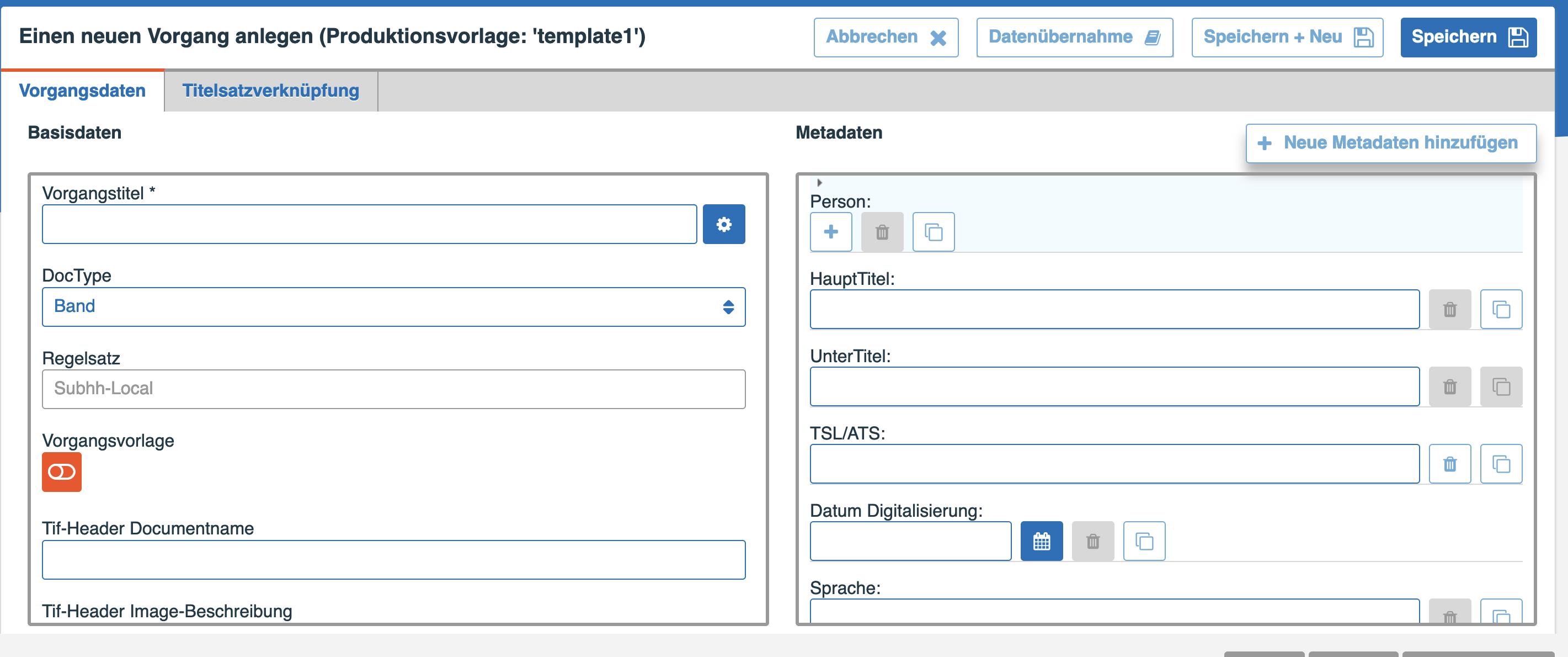
Task: Click the Speichern button
Action: (1468, 37)
